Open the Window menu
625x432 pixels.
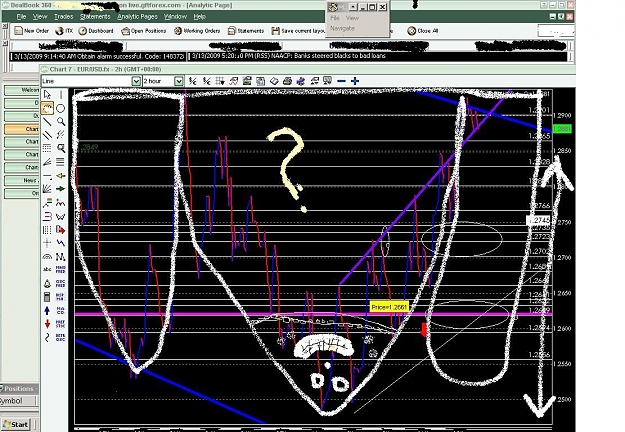tap(175, 17)
